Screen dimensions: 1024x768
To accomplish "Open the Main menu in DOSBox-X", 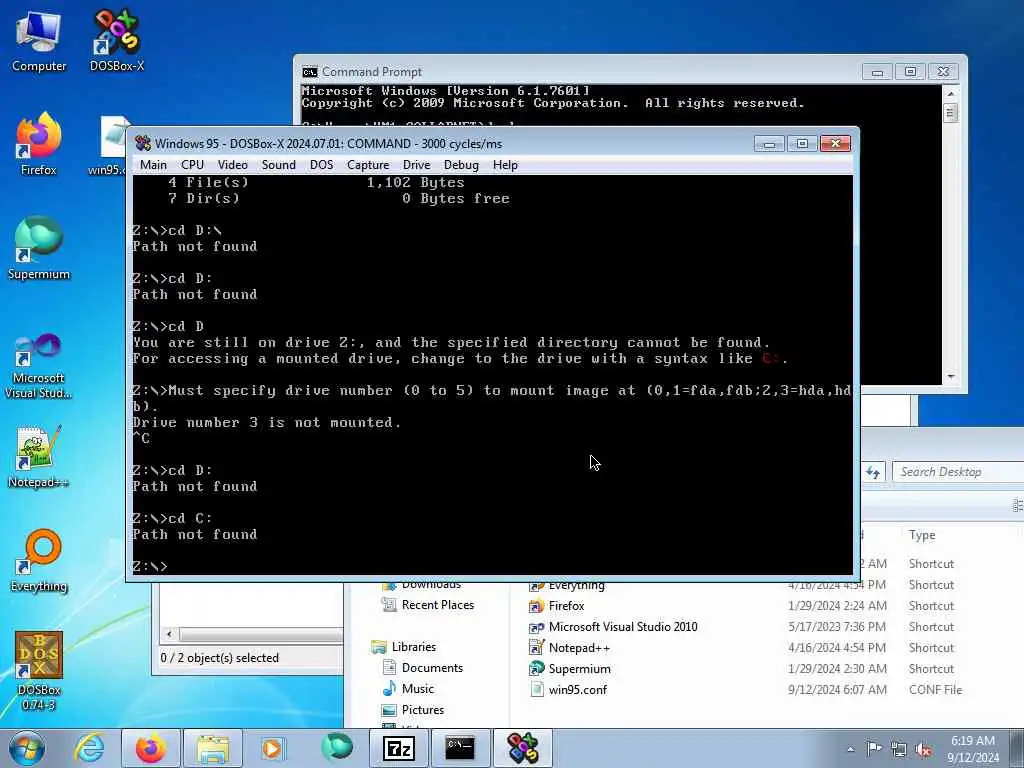I will (x=153, y=165).
